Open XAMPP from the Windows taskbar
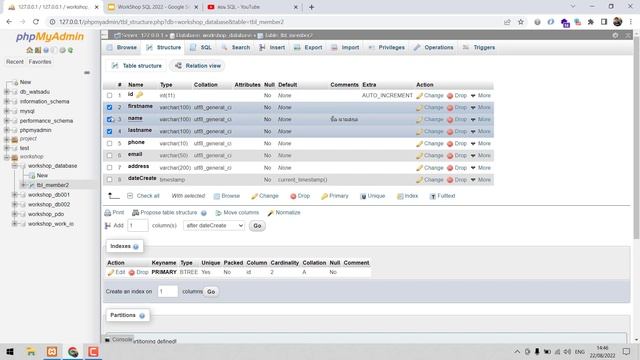This screenshot has height=360, width=640. [52, 351]
